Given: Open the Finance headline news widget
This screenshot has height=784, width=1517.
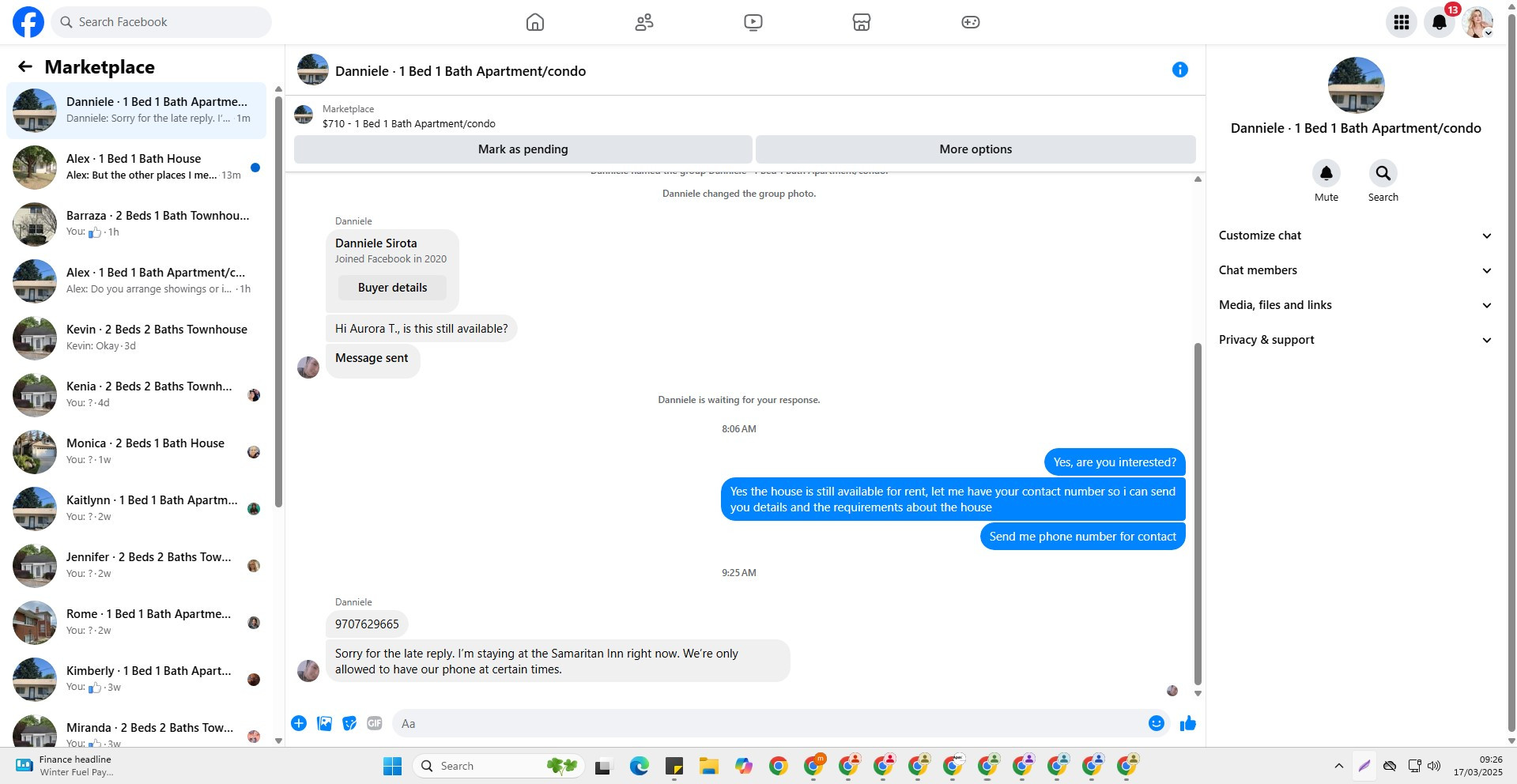Looking at the screenshot, I should pyautogui.click(x=66, y=766).
